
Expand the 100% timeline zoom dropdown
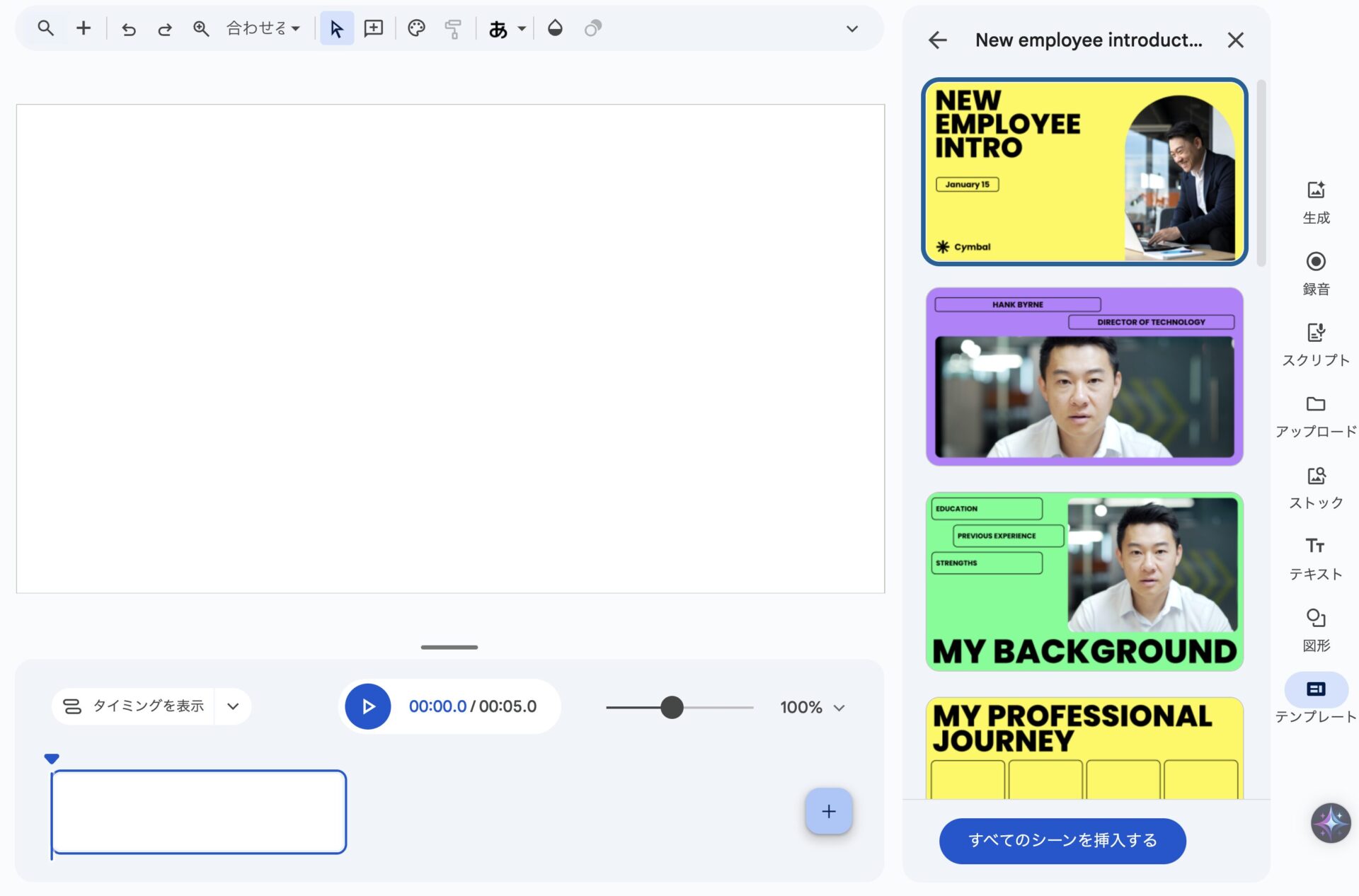813,708
